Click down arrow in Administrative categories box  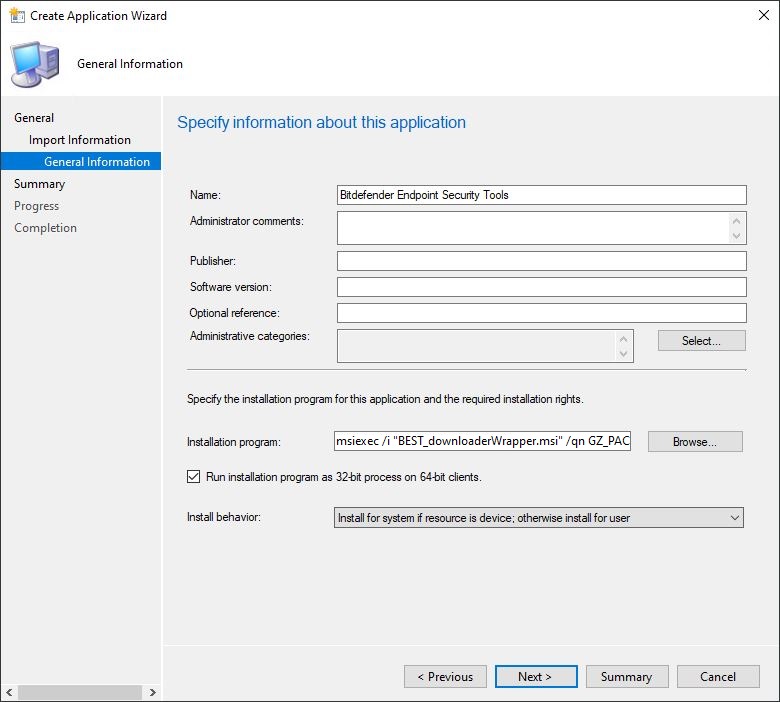coord(625,354)
